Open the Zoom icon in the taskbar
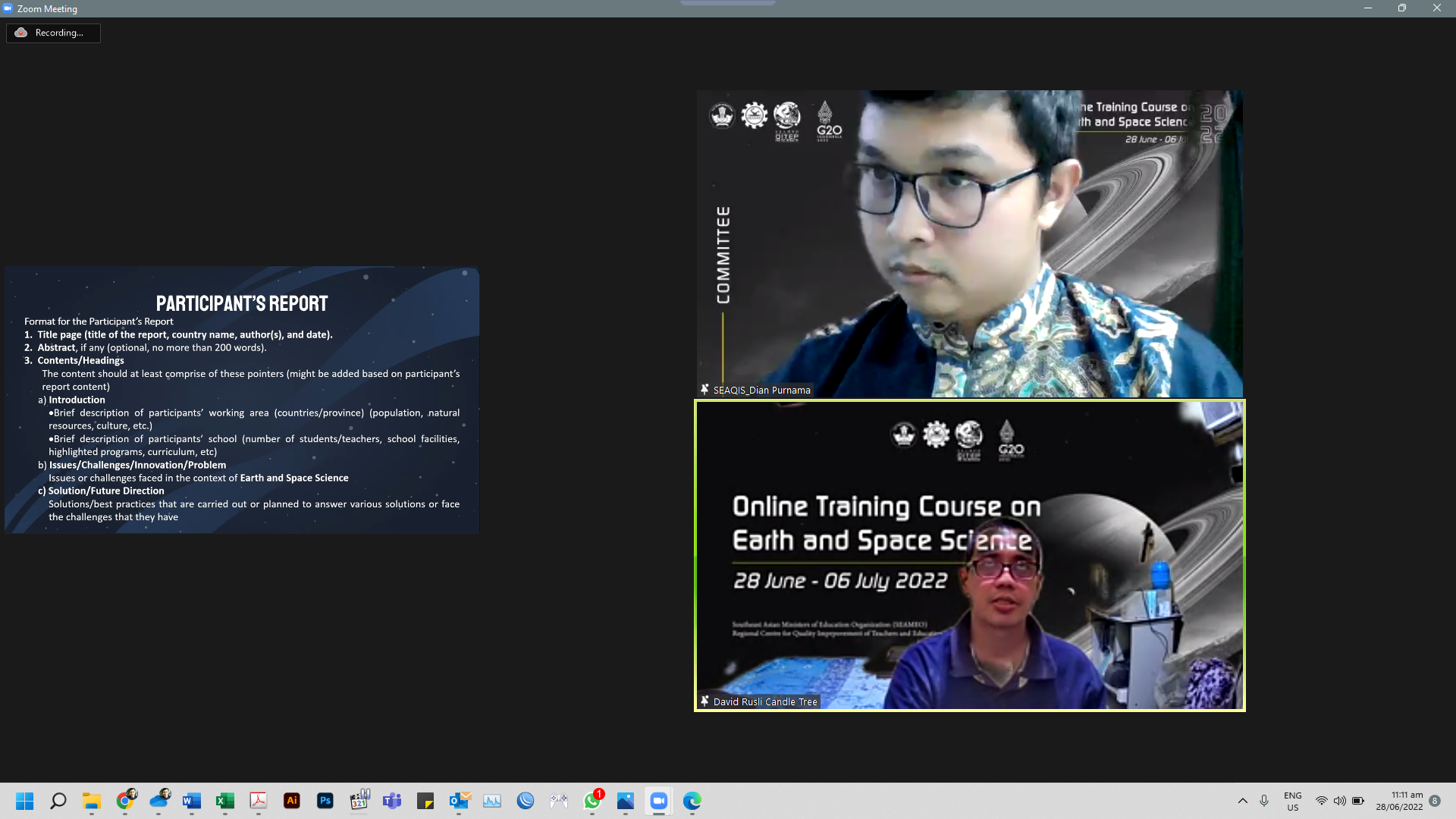The width and height of the screenshot is (1456, 819). 658,801
